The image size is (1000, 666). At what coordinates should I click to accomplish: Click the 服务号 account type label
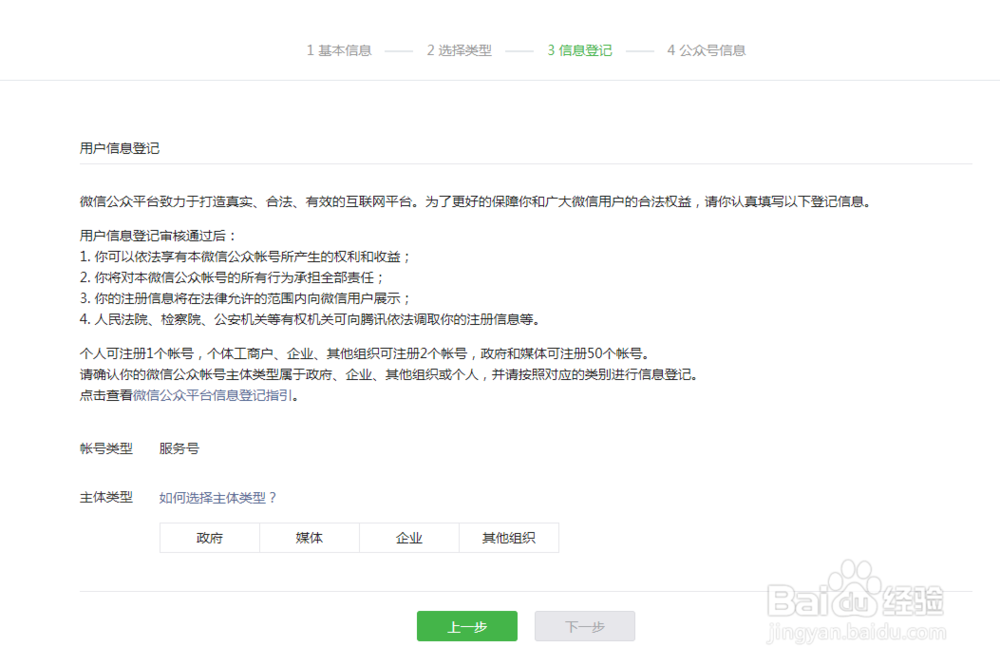pyautogui.click(x=178, y=448)
